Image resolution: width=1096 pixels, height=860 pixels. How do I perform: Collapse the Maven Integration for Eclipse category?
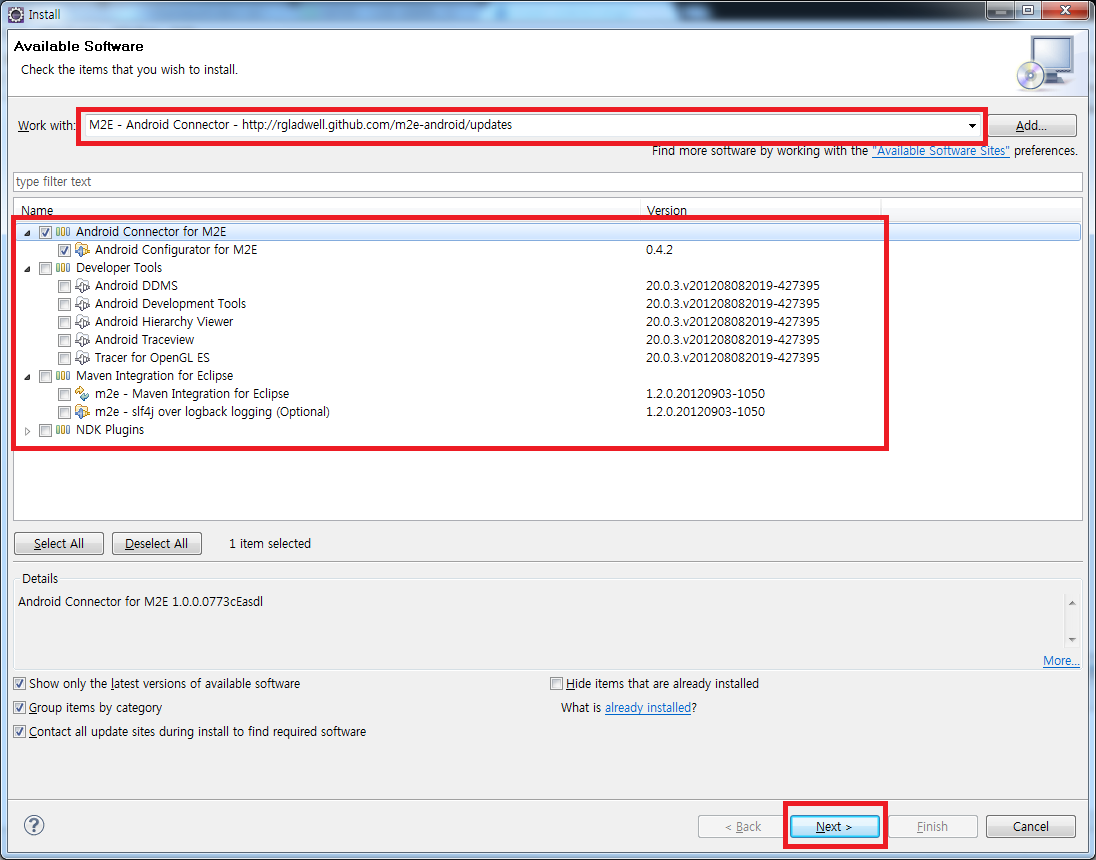click(27, 376)
